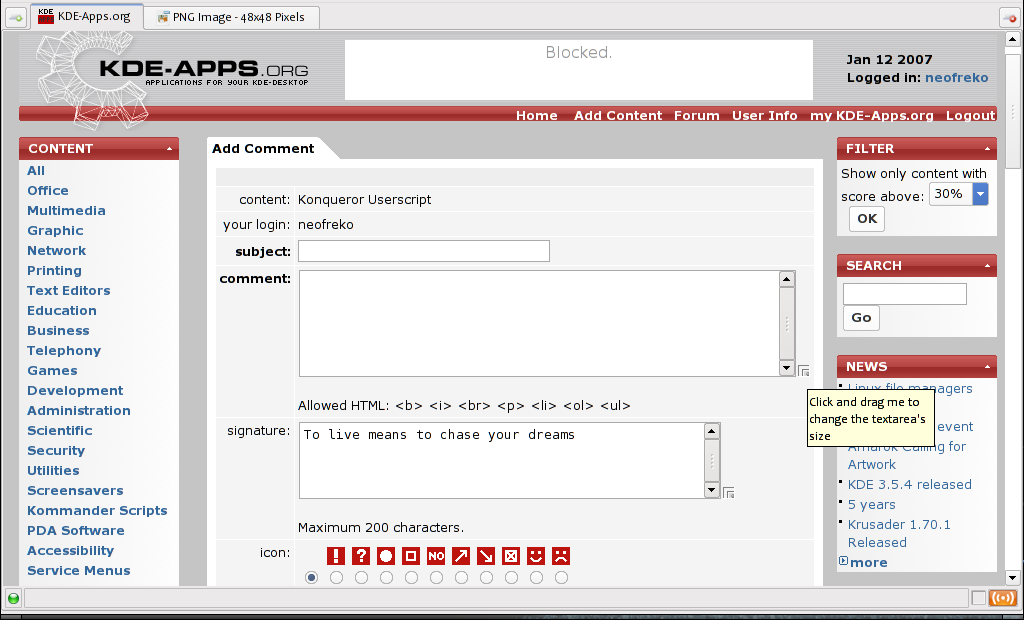Image resolution: width=1024 pixels, height=620 pixels.
Task: Select the hollow square comment icon
Action: click(x=411, y=556)
